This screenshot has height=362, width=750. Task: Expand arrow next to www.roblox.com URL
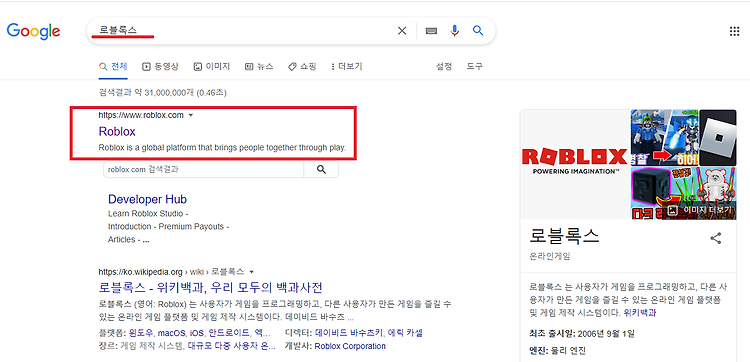point(191,115)
